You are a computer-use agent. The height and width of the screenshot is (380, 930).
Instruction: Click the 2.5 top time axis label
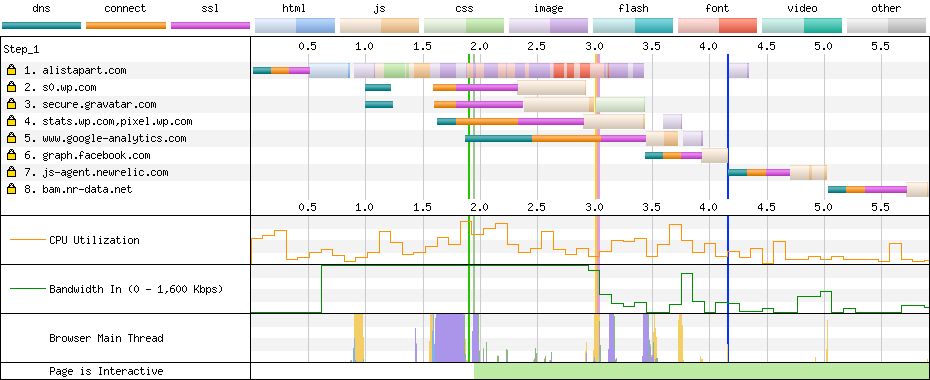tap(536, 46)
